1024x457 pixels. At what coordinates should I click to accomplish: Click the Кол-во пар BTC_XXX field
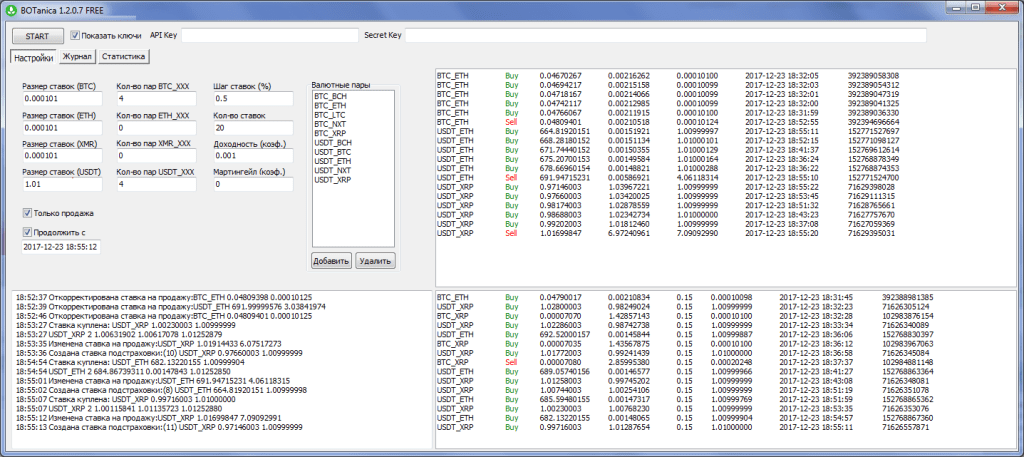[x=156, y=98]
